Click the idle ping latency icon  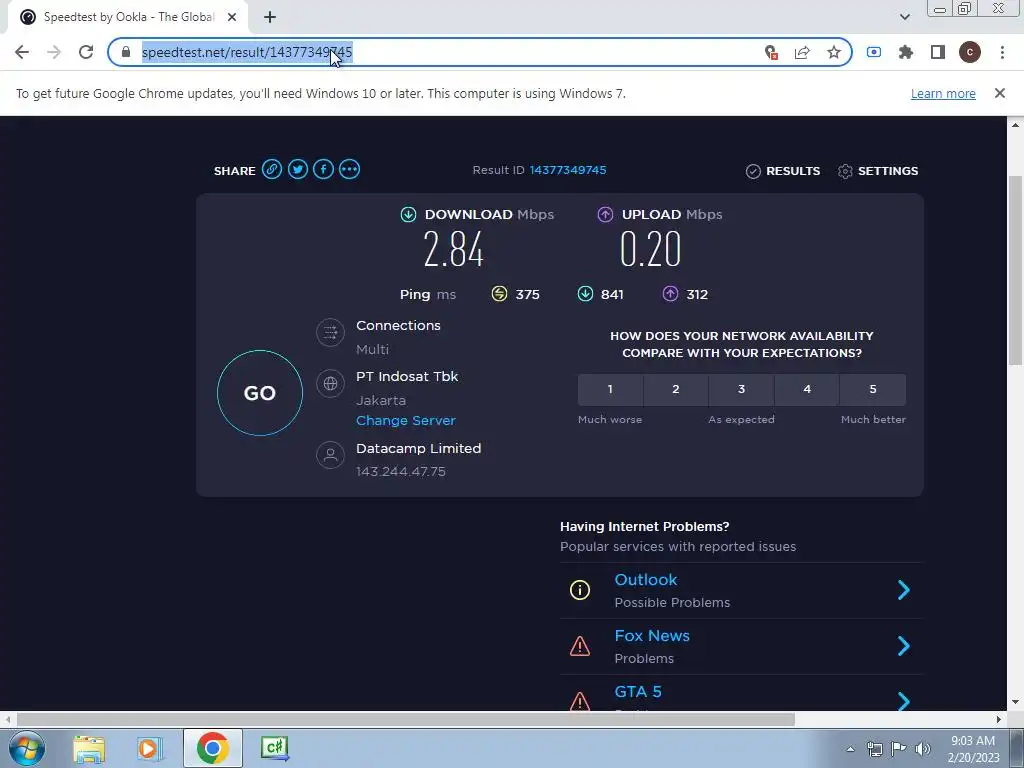(x=499, y=294)
